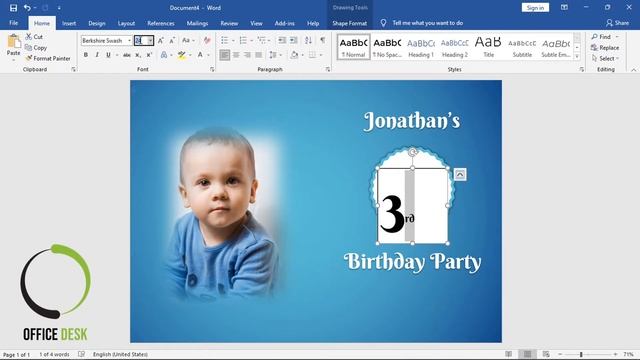Apply the Title style

tap(489, 47)
